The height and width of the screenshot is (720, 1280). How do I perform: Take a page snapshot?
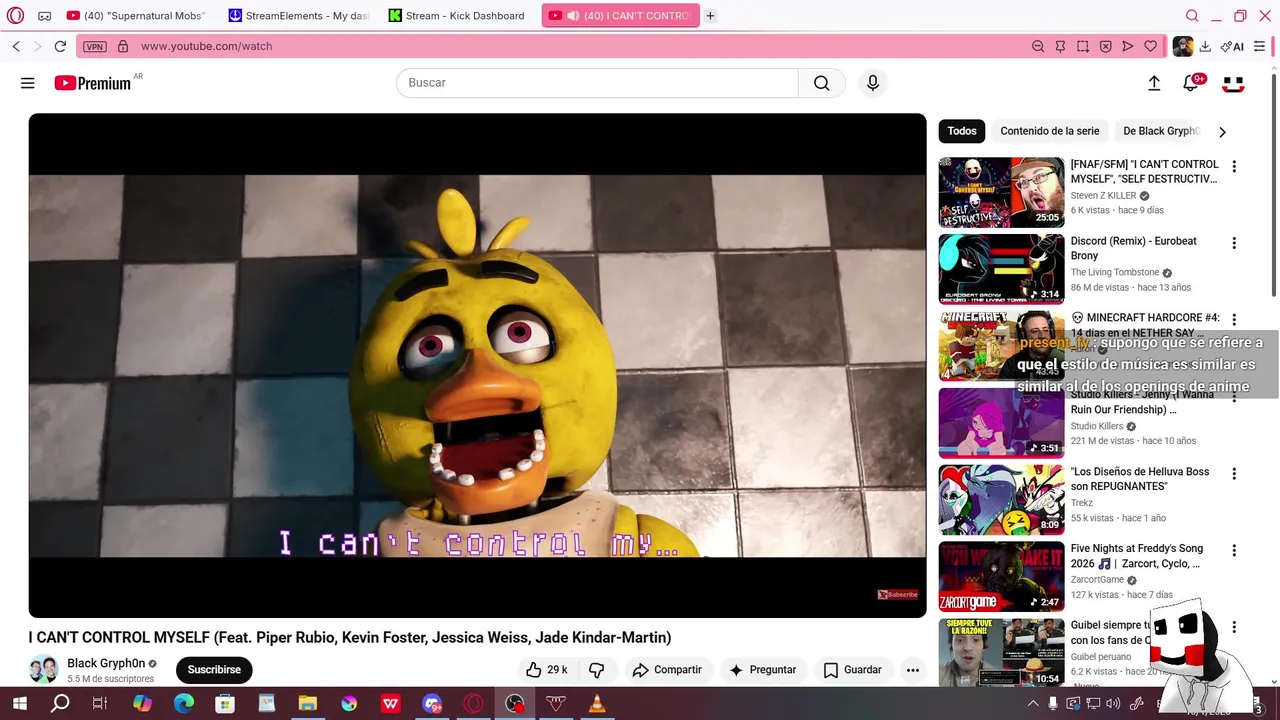[x=1083, y=46]
